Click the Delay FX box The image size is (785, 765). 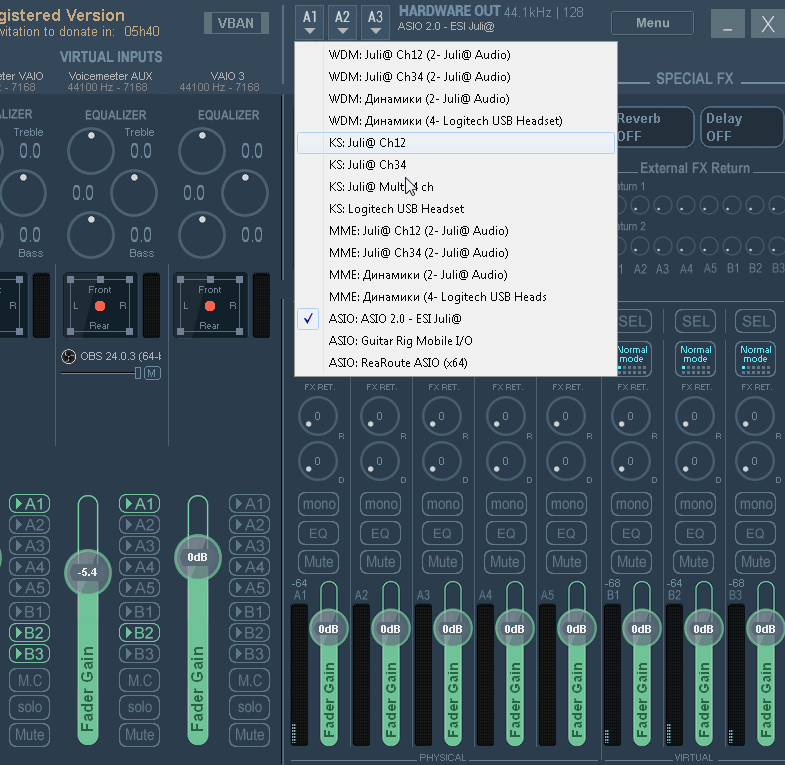tap(740, 127)
